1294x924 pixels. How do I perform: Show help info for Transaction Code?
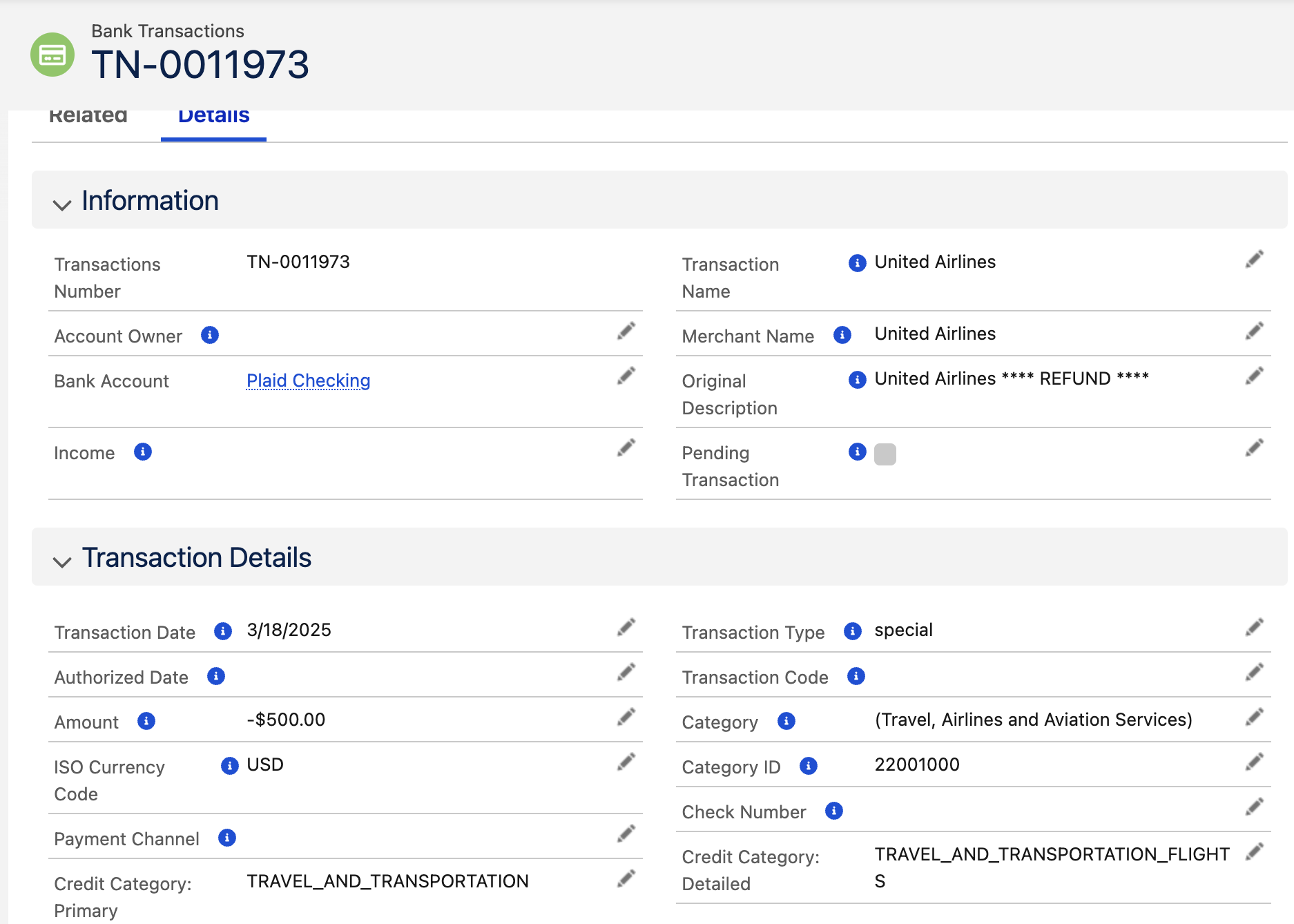(856, 676)
